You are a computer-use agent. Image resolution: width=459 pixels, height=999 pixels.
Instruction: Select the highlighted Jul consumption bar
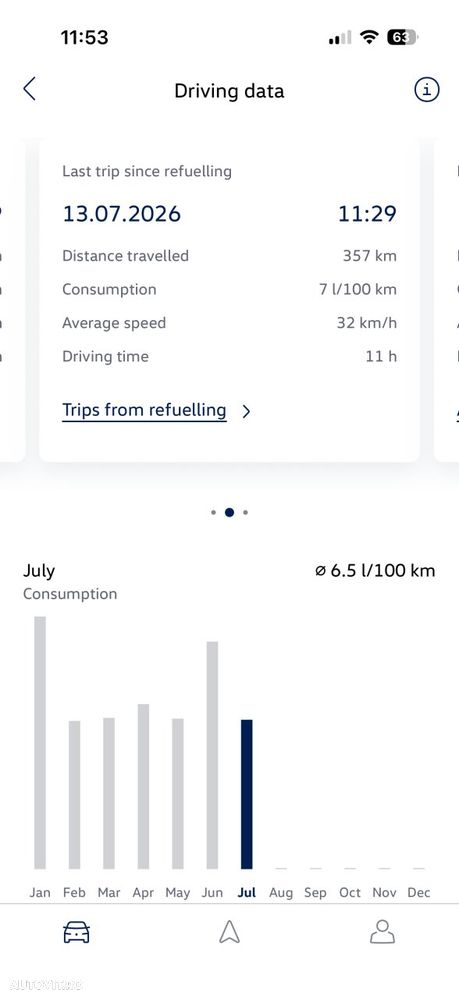(x=247, y=794)
